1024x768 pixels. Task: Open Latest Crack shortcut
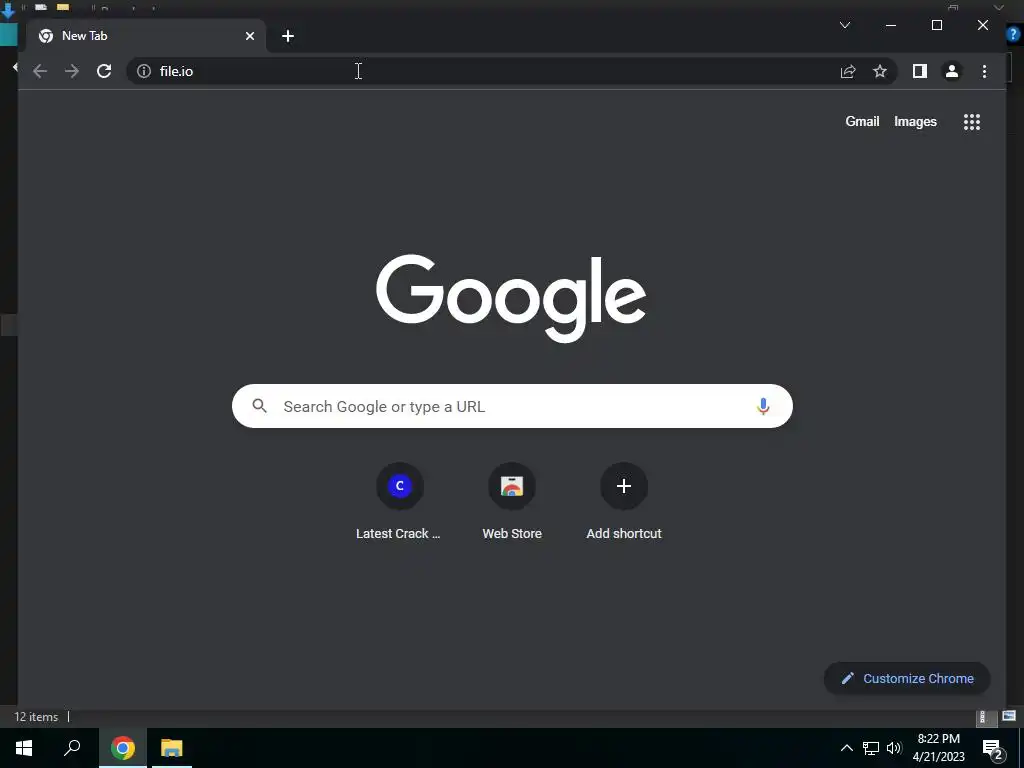[399, 502]
